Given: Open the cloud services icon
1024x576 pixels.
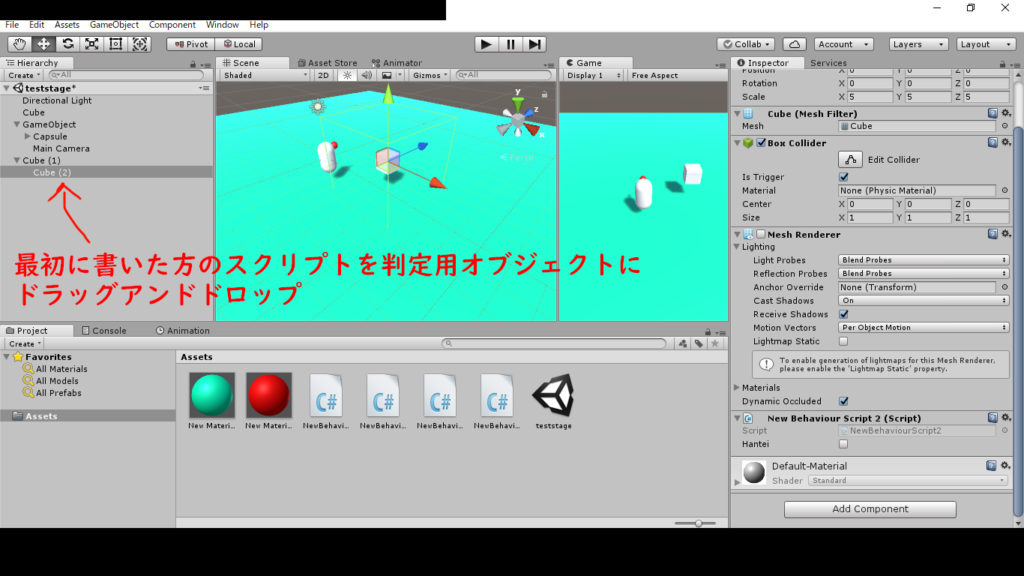Looking at the screenshot, I should 794,44.
